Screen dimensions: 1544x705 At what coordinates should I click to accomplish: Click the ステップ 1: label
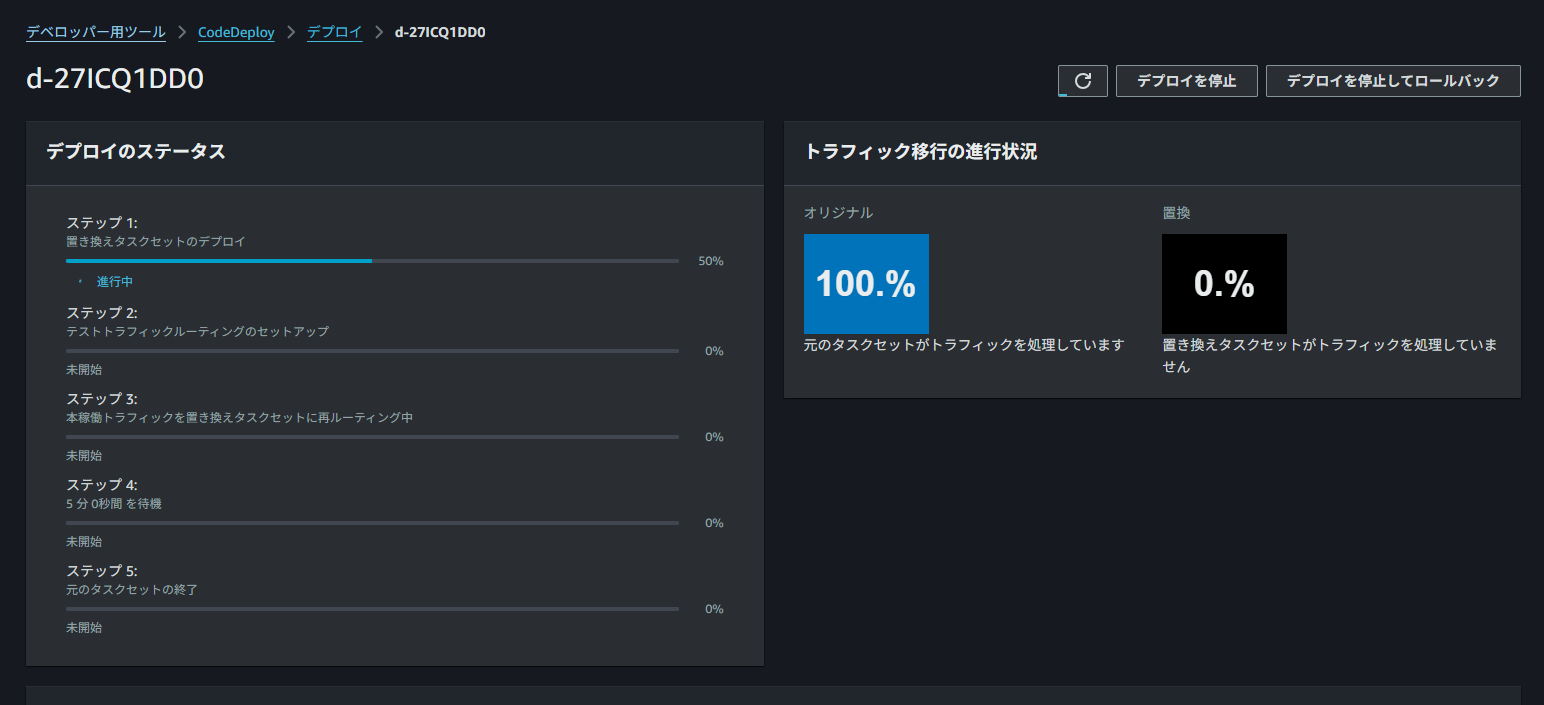click(x=101, y=223)
